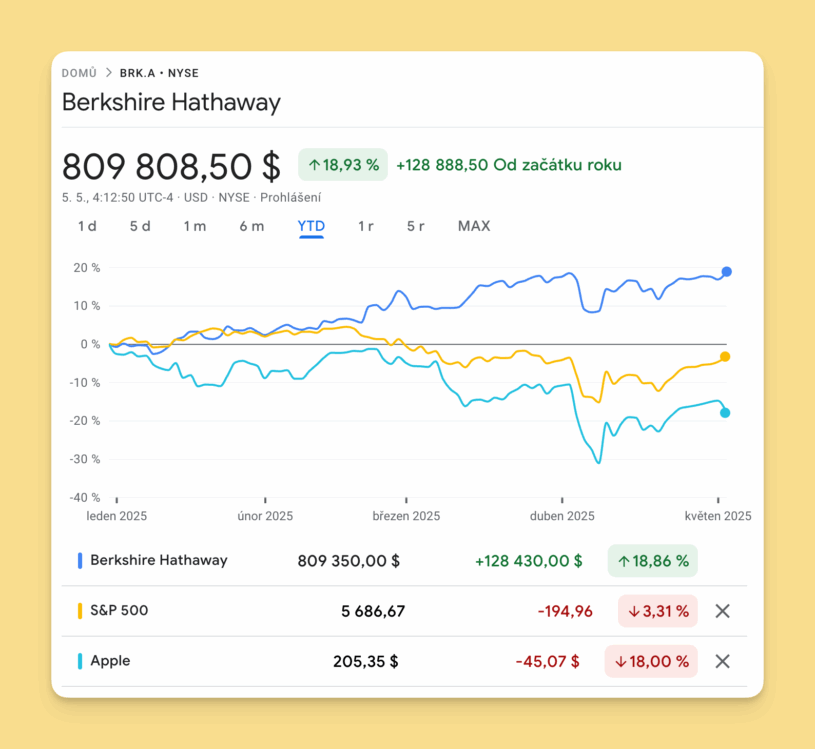This screenshot has height=749, width=815.
Task: Click the teal Apple endpoint dot
Action: point(725,412)
